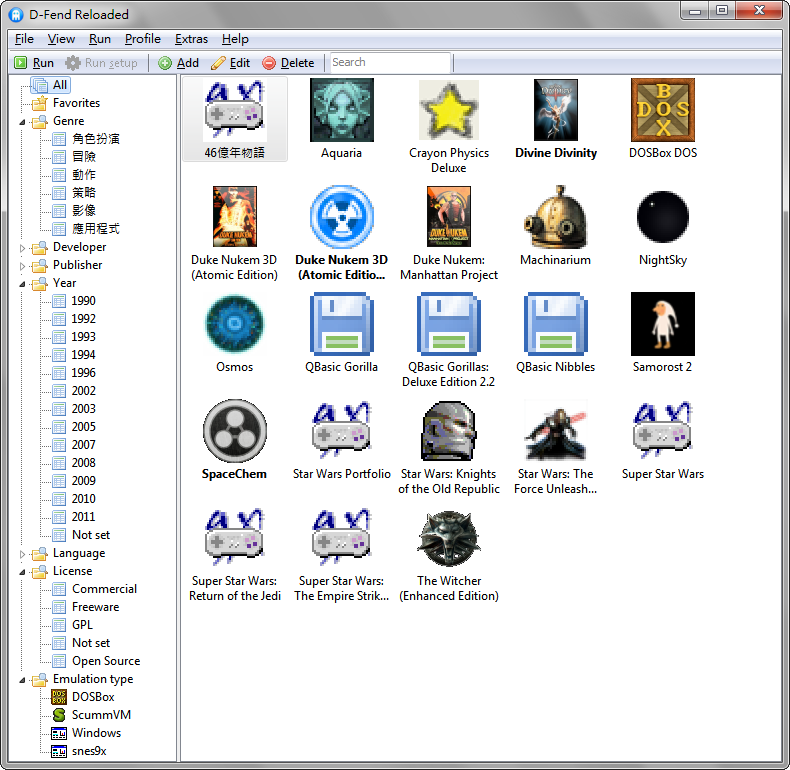The height and width of the screenshot is (770, 790).
Task: Filter by genre 冒險
Action: click(84, 157)
